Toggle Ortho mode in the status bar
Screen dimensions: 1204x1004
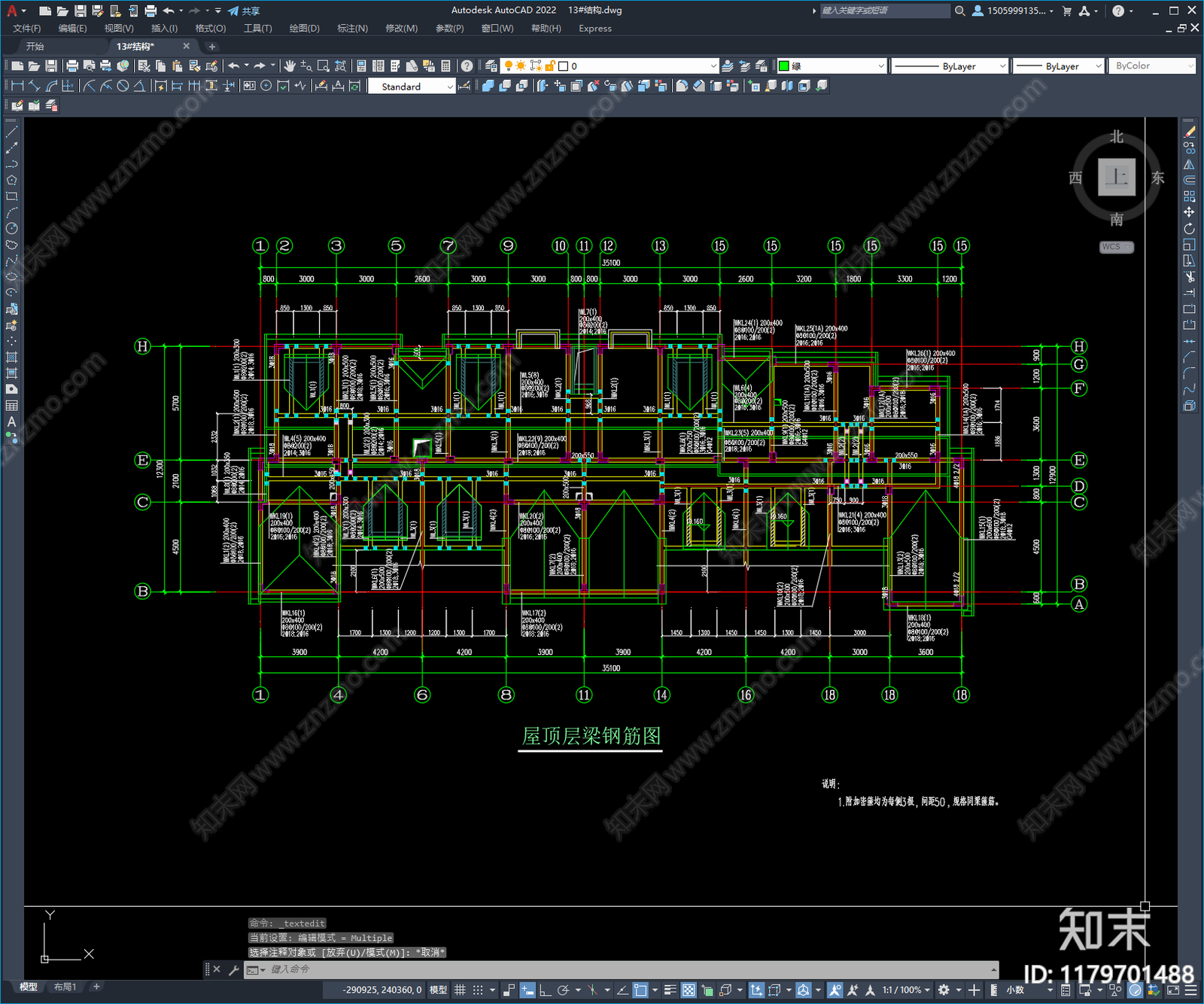(x=545, y=990)
